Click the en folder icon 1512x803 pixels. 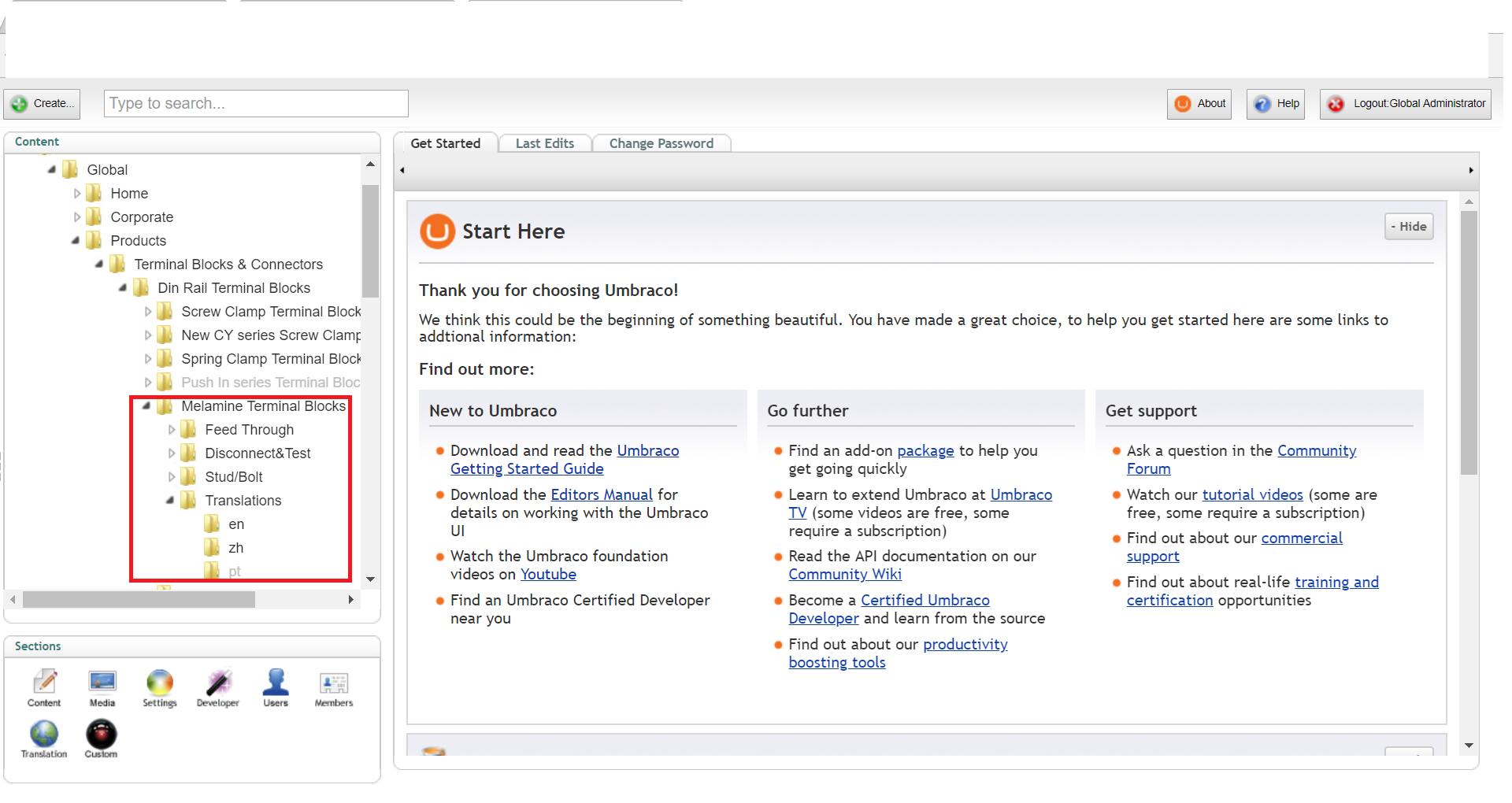tap(213, 524)
